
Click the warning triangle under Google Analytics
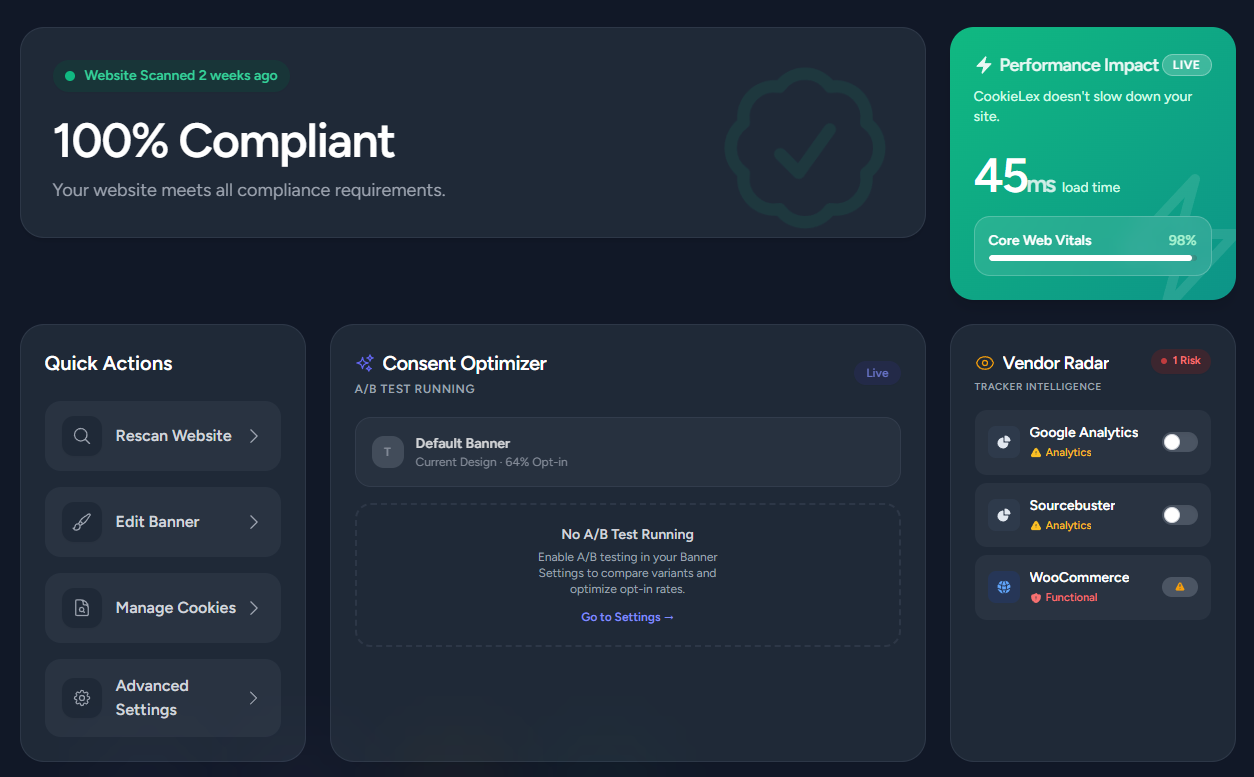[x=1038, y=452]
